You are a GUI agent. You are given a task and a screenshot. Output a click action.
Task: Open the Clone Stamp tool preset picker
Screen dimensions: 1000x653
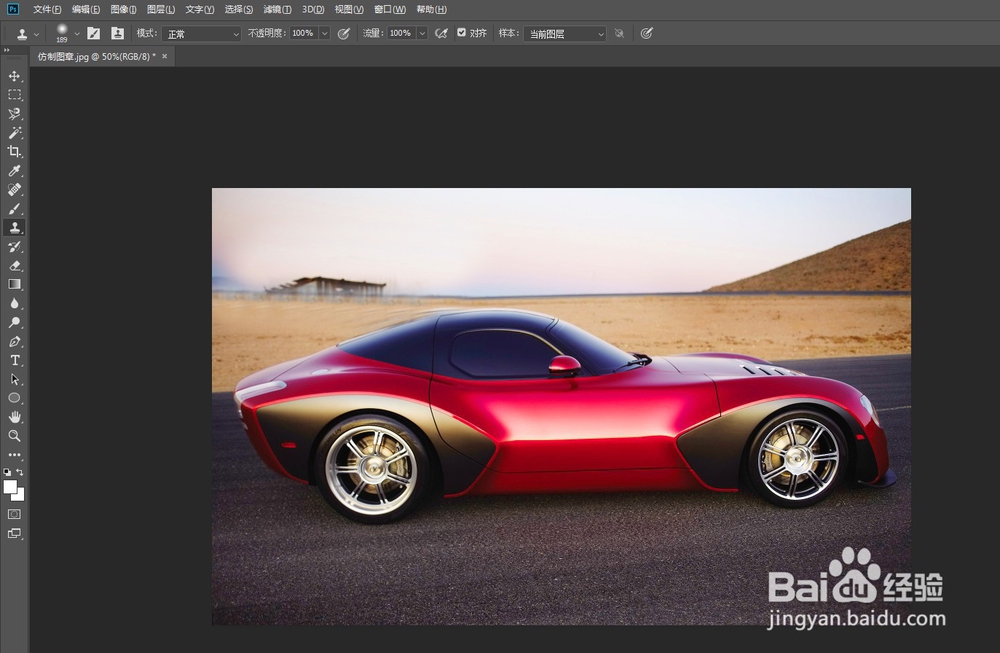pyautogui.click(x=27, y=34)
